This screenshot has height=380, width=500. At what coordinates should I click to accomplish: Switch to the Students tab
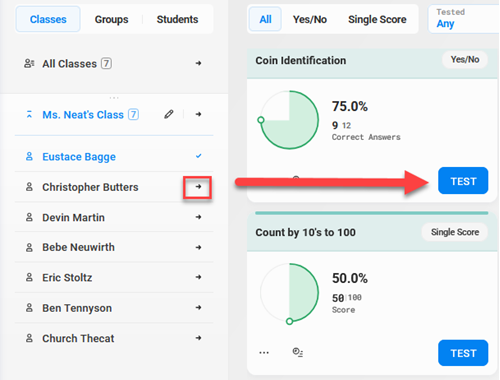click(x=177, y=19)
